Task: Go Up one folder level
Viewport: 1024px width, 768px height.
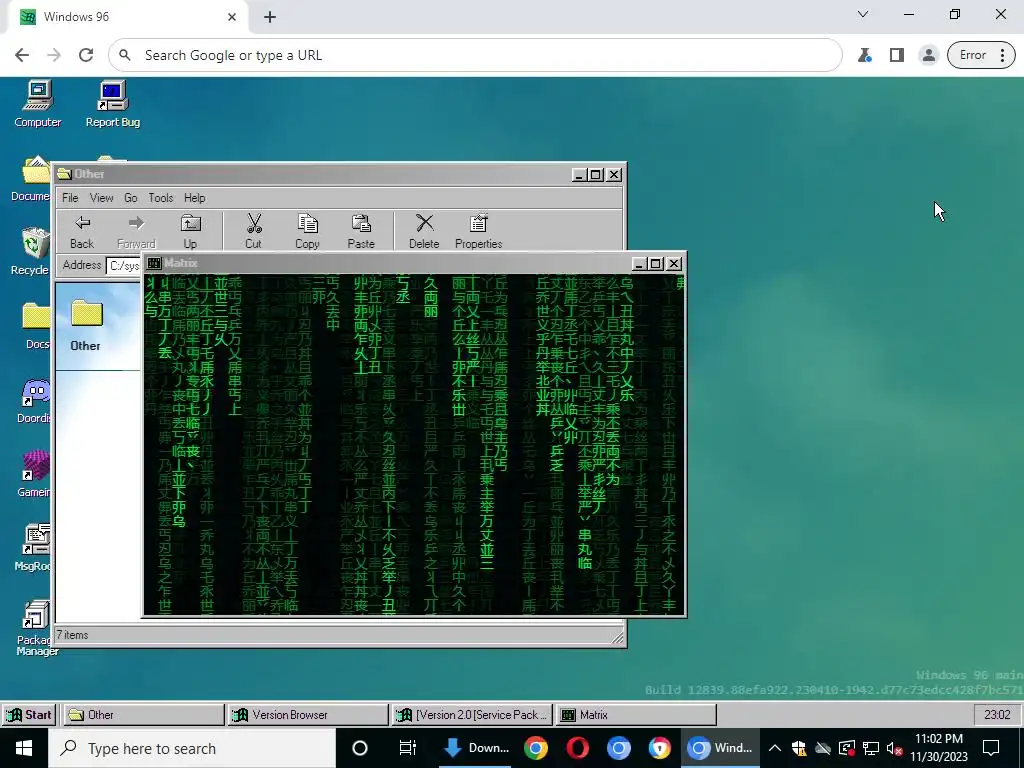Action: pyautogui.click(x=190, y=232)
